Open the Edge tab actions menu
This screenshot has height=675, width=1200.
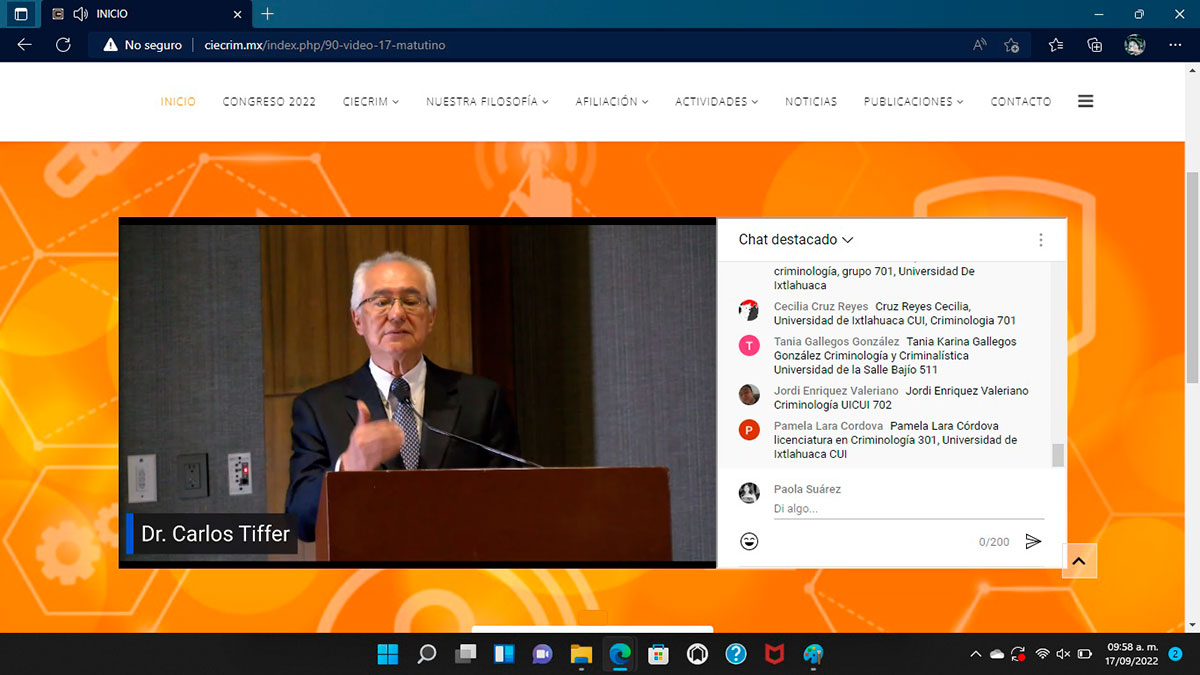21,14
